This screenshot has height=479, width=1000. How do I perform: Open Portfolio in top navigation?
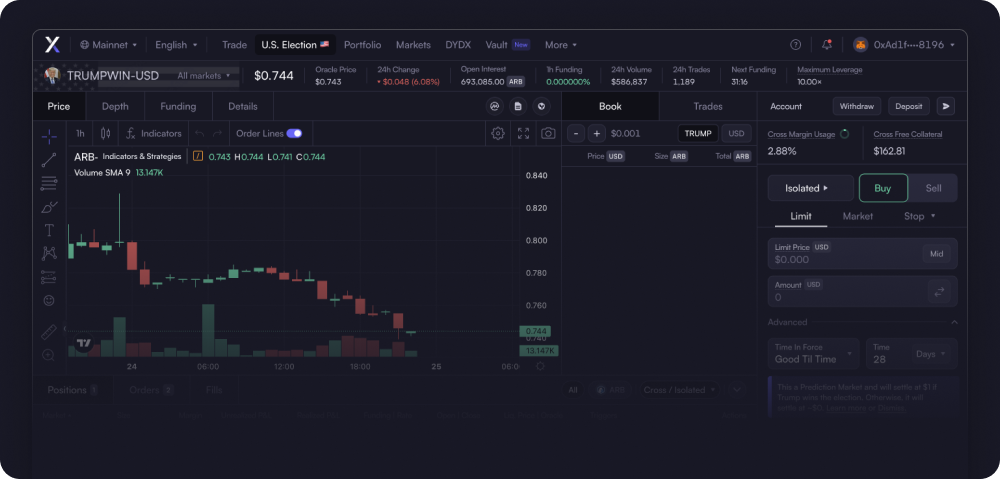click(x=362, y=45)
